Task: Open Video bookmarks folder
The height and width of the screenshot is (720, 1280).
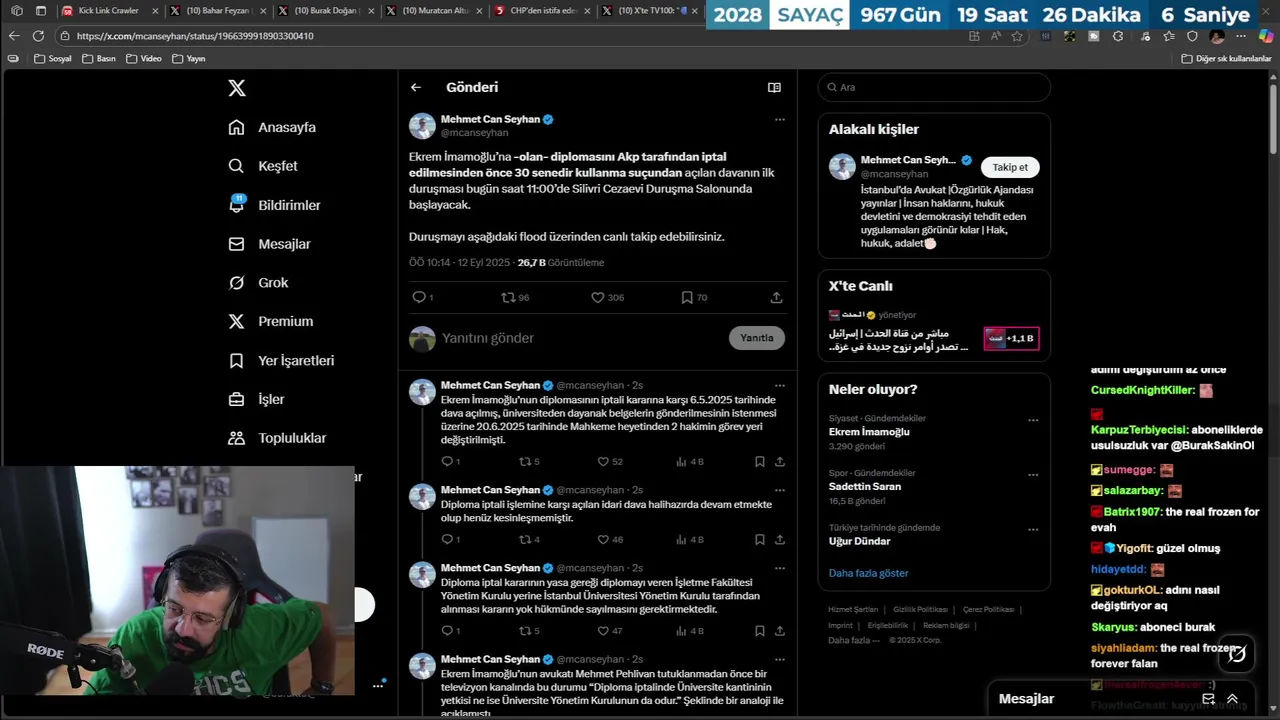Action: pos(144,58)
